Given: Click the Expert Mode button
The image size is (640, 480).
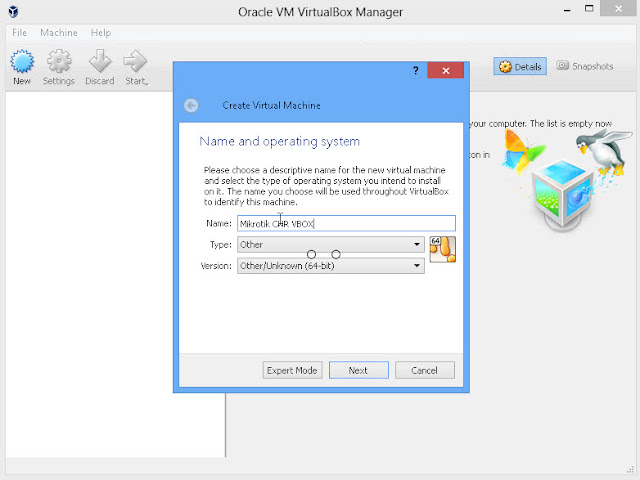Looking at the screenshot, I should coord(292,370).
